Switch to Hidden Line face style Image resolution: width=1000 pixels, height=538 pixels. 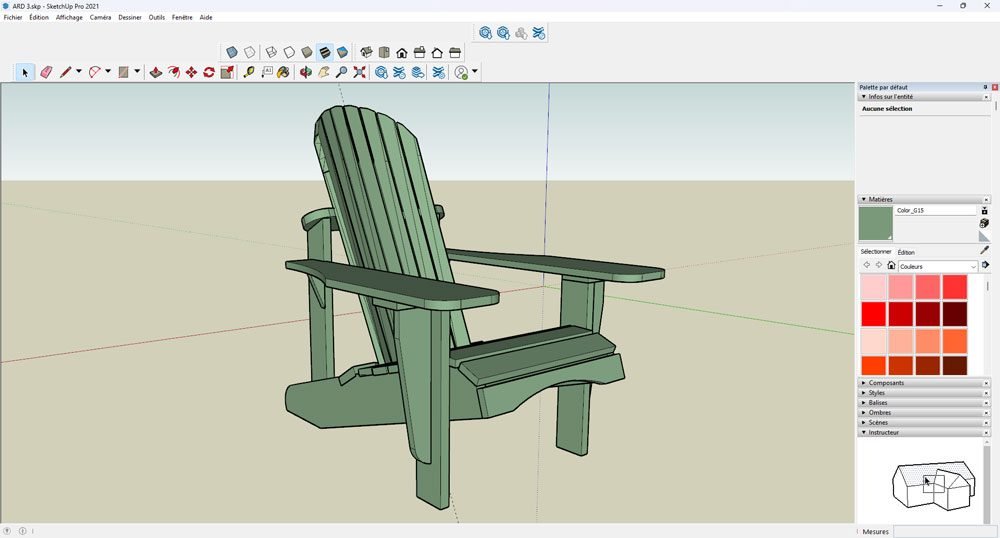pyautogui.click(x=289, y=52)
